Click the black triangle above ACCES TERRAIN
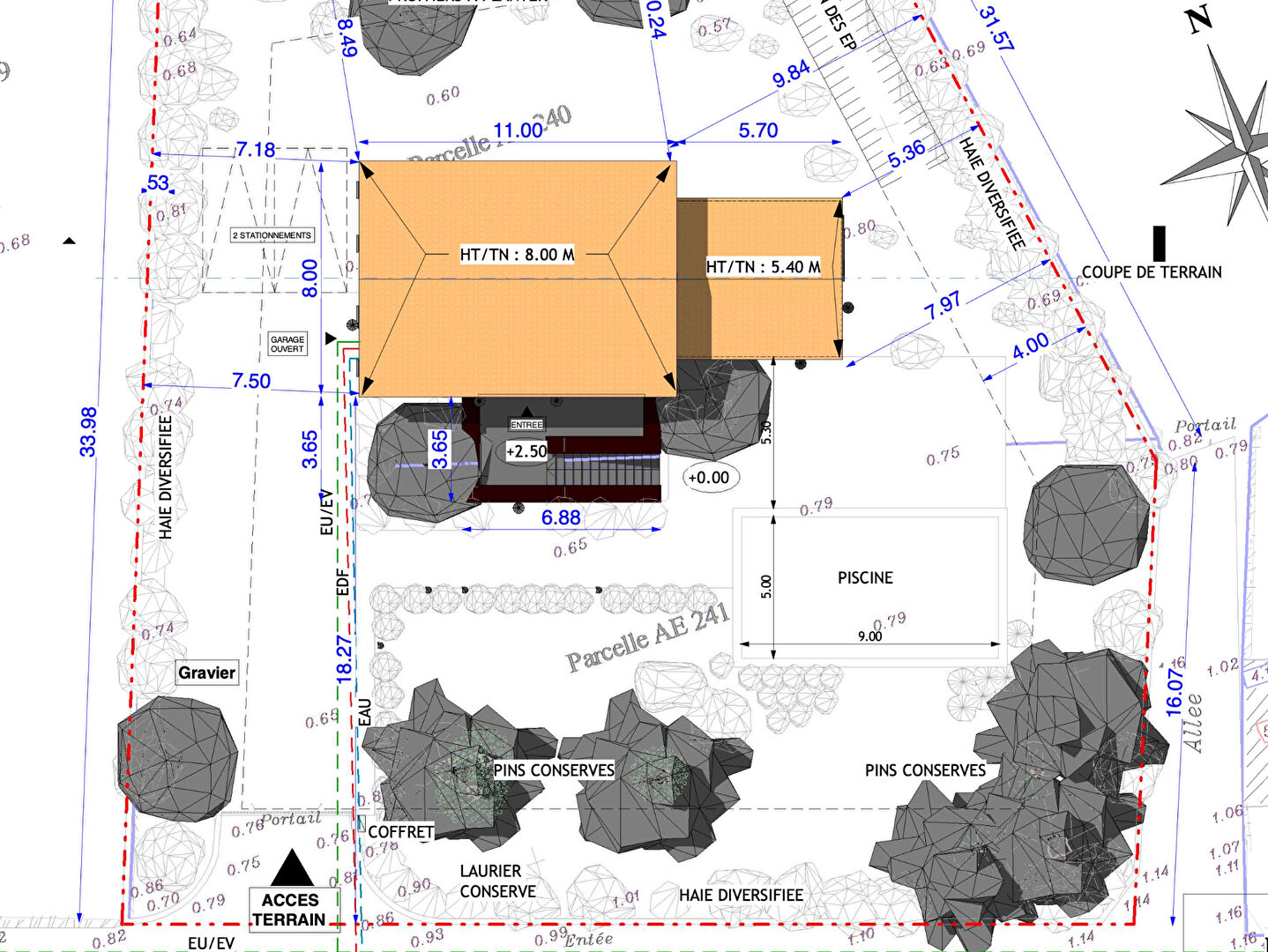Image resolution: width=1268 pixels, height=952 pixels. [292, 869]
